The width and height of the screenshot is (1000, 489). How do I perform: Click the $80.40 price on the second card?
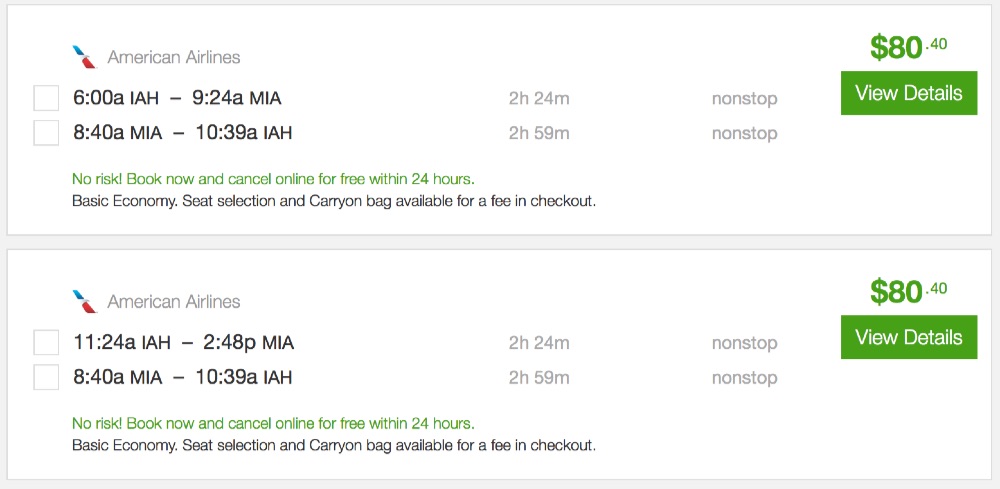click(908, 291)
